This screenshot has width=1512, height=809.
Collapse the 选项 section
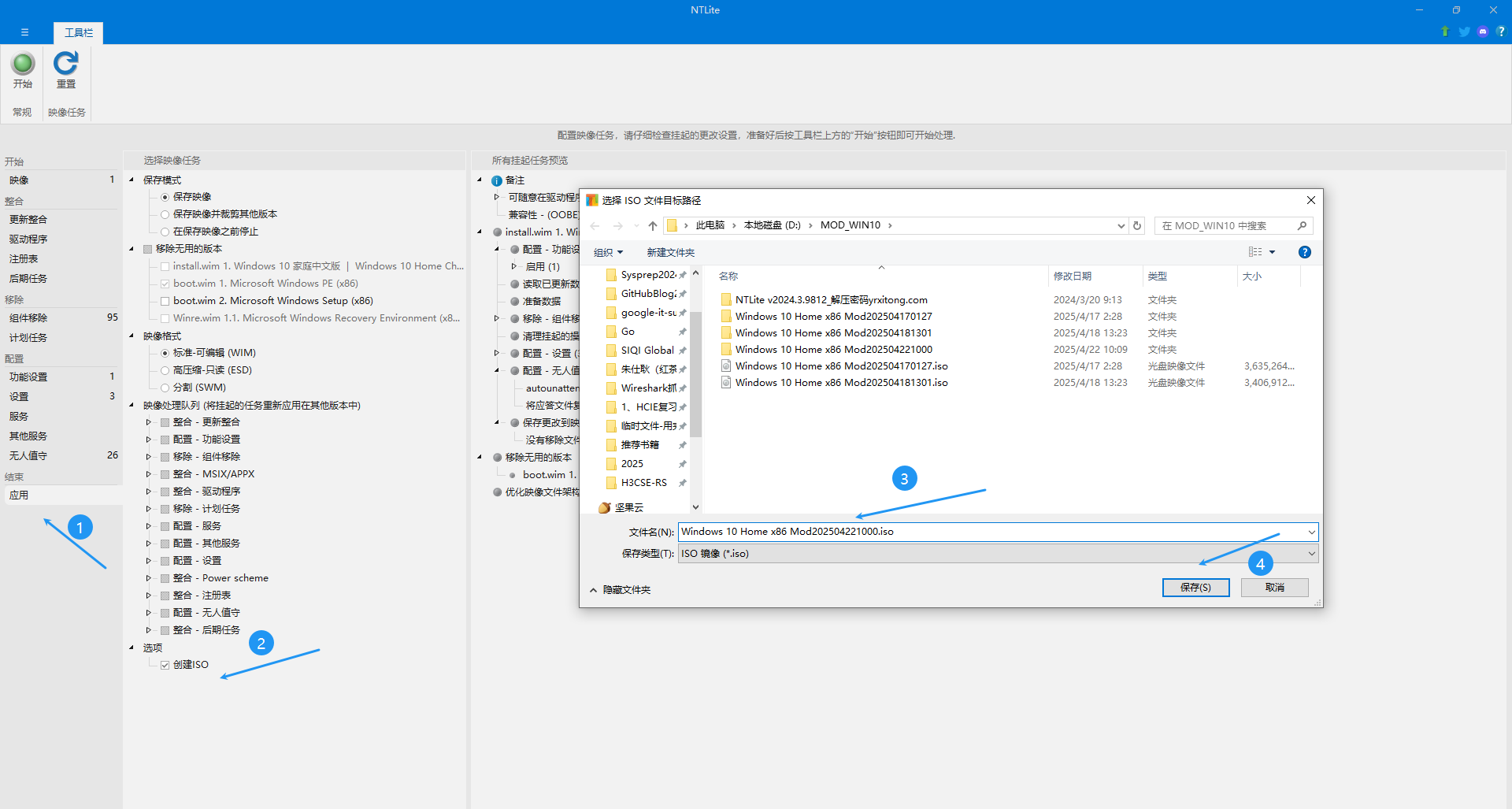pyautogui.click(x=132, y=648)
